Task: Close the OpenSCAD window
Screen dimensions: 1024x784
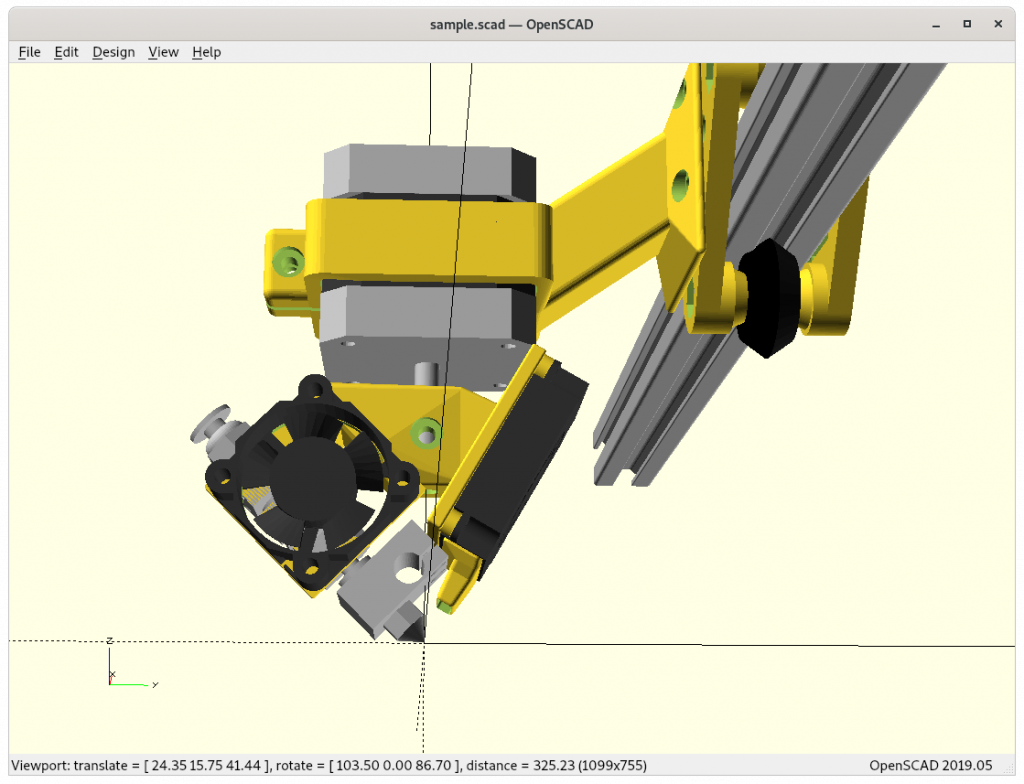Action: (998, 24)
